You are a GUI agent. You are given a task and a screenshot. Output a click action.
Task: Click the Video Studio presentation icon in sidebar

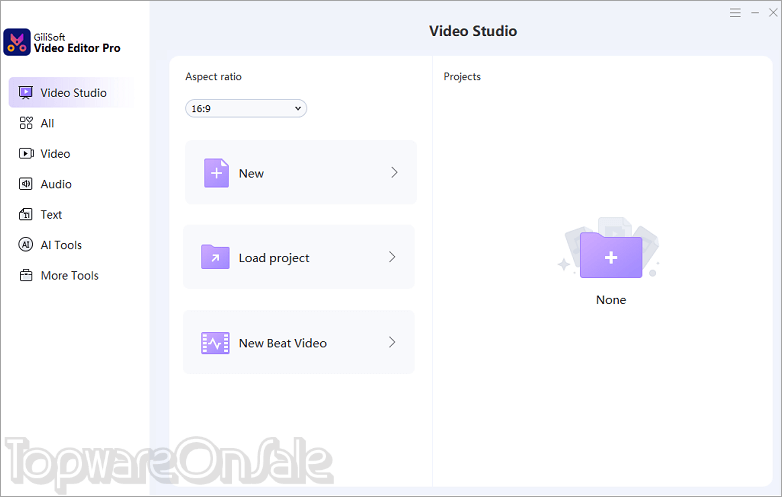click(26, 93)
